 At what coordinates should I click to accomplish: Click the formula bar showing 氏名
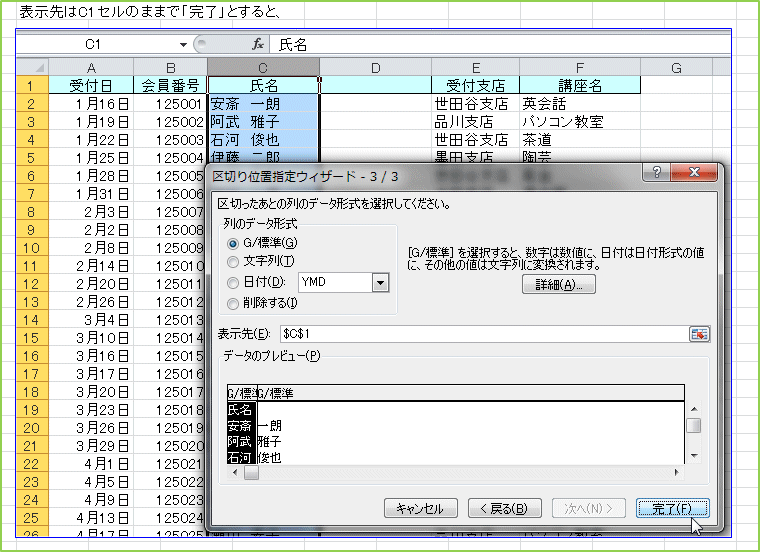click(499, 45)
